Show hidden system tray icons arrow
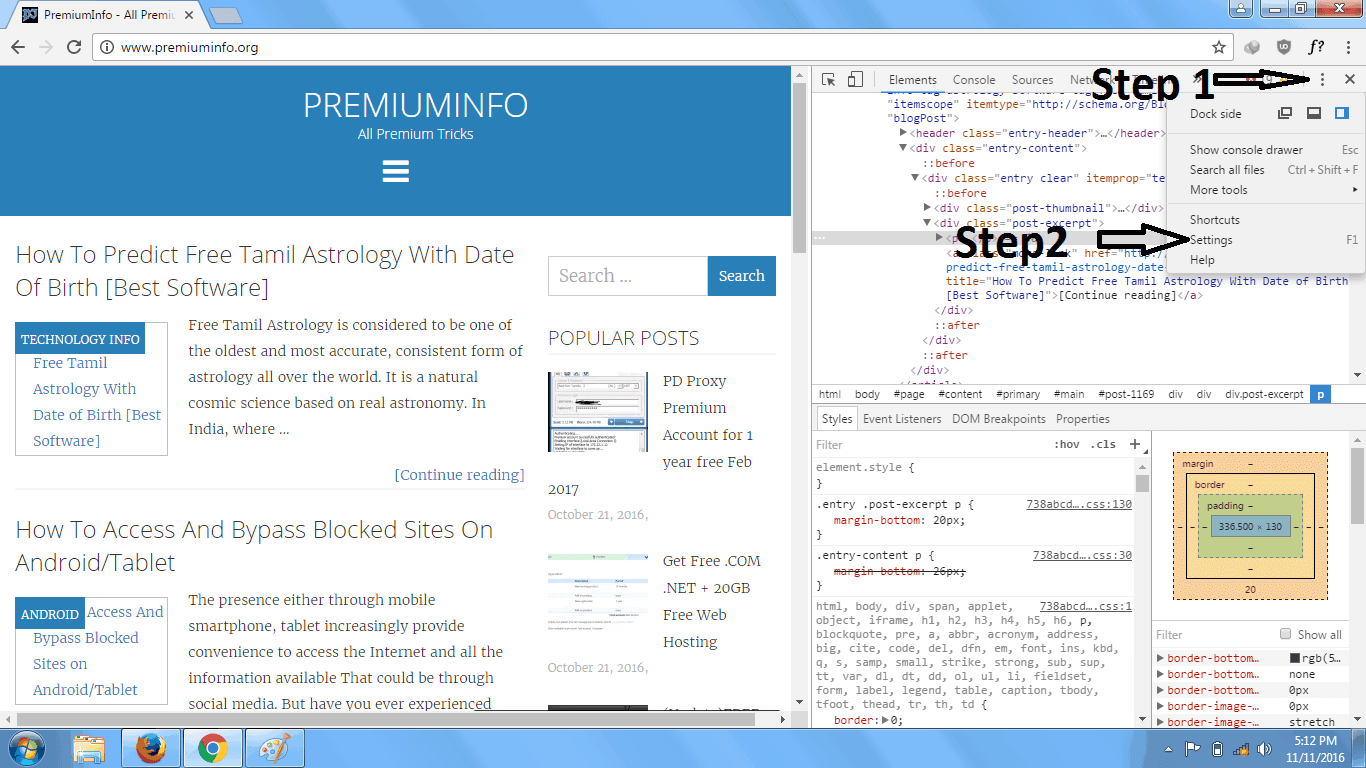 [x=1169, y=748]
